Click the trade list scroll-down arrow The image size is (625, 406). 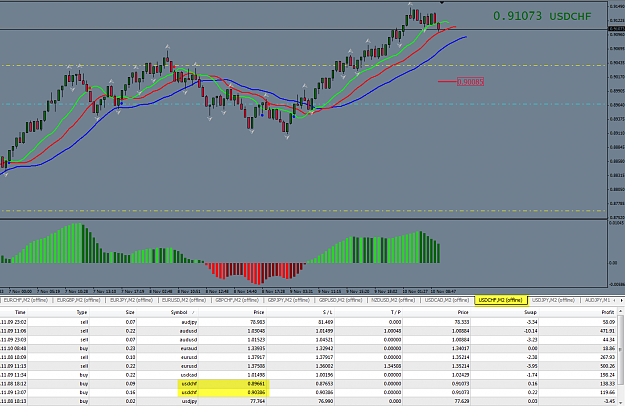[x=621, y=403]
